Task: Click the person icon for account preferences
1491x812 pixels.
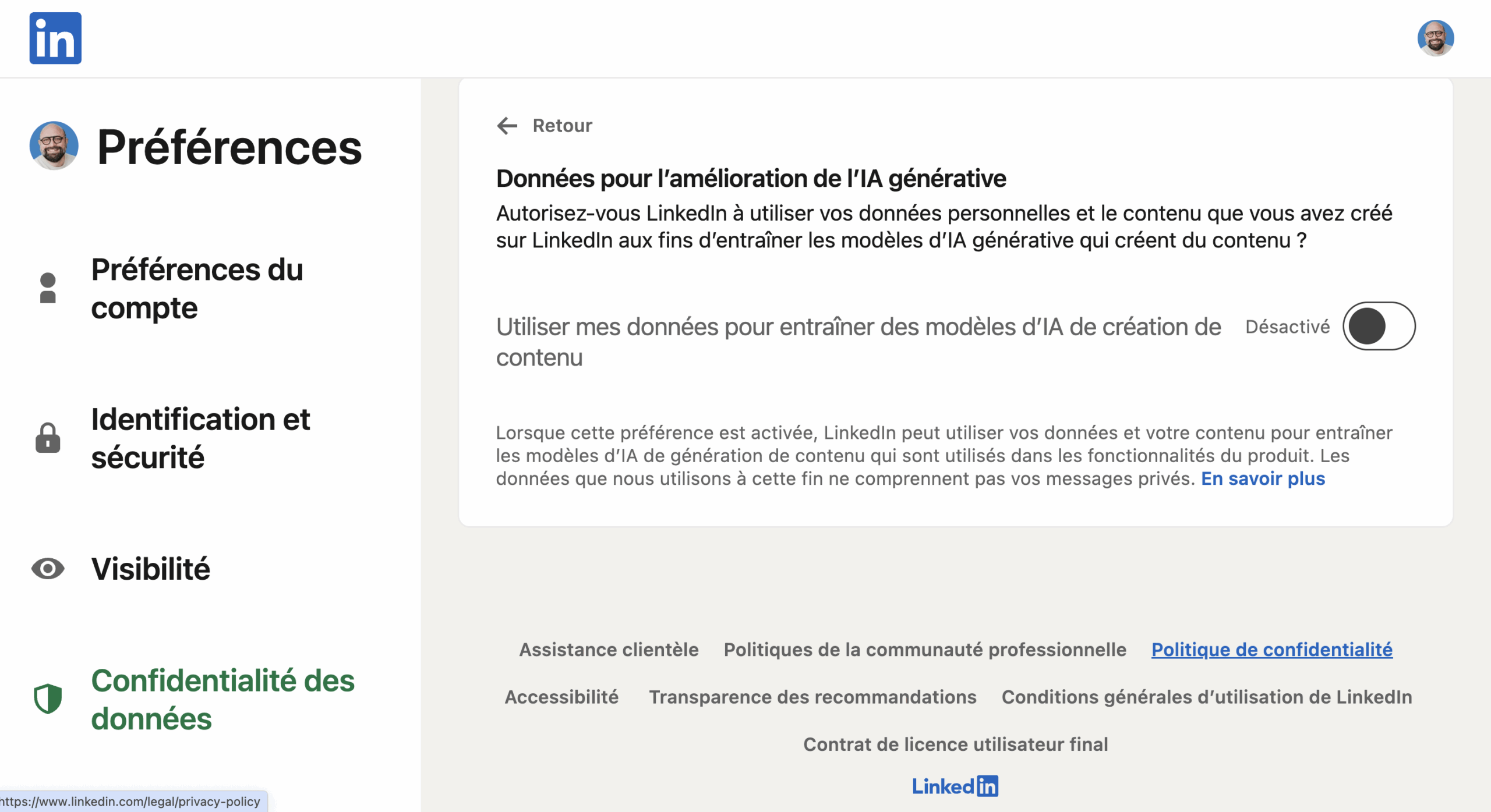Action: tap(48, 288)
